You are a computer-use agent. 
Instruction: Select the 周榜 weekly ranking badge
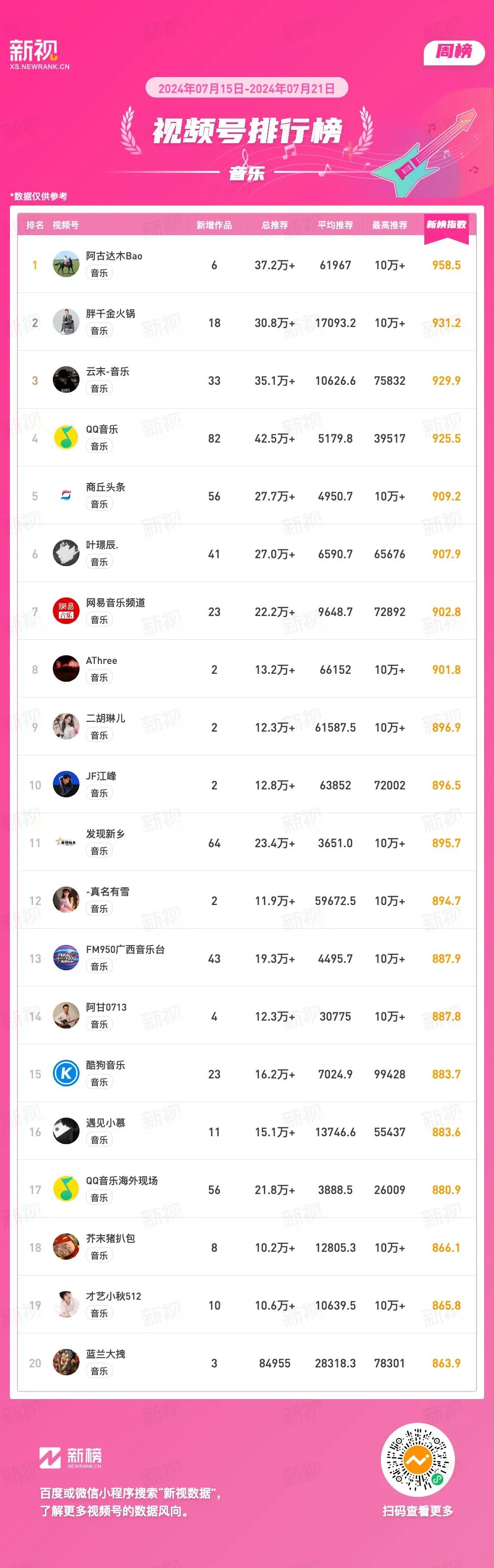point(454,52)
